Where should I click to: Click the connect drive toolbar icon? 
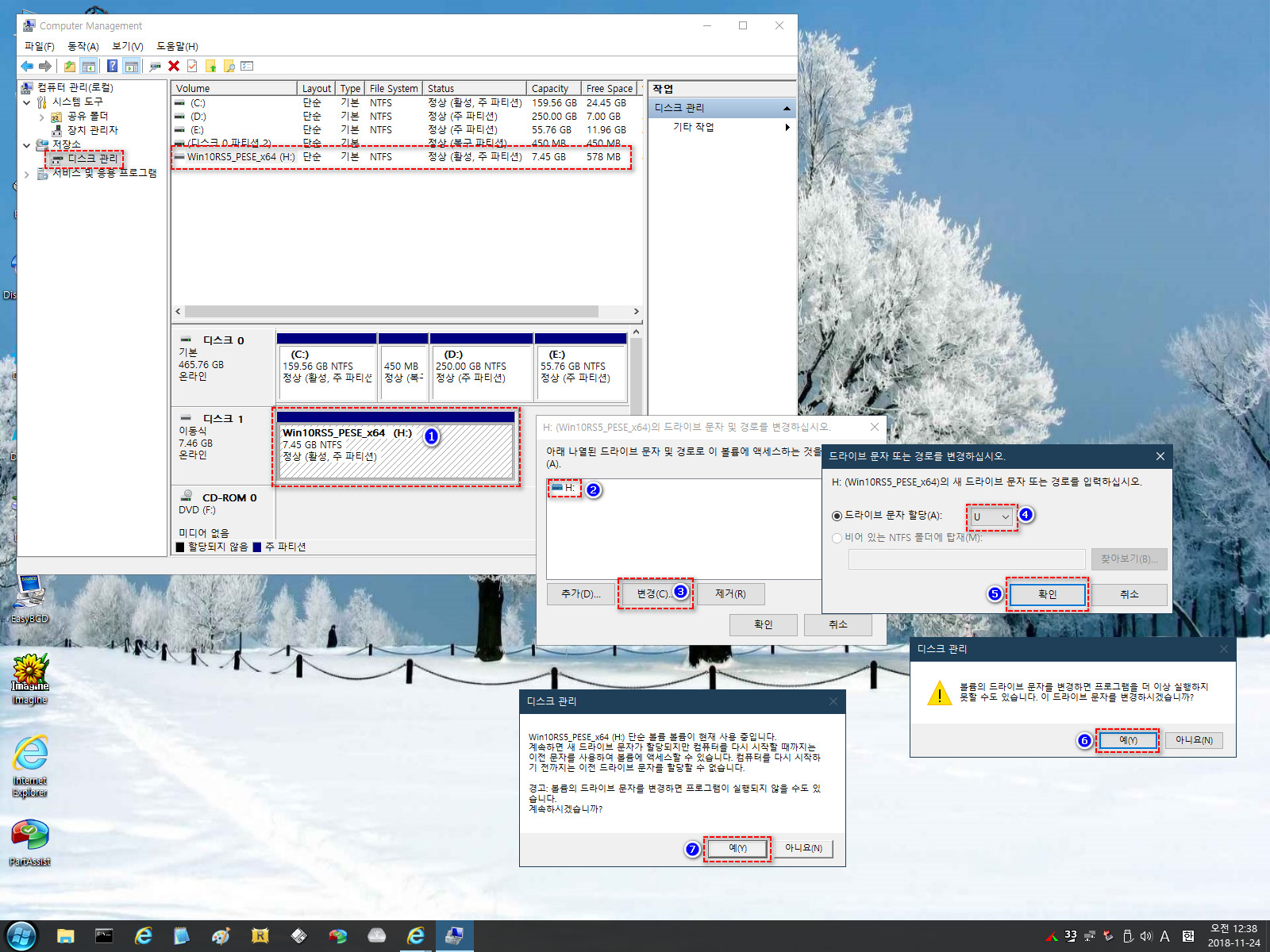point(155,66)
